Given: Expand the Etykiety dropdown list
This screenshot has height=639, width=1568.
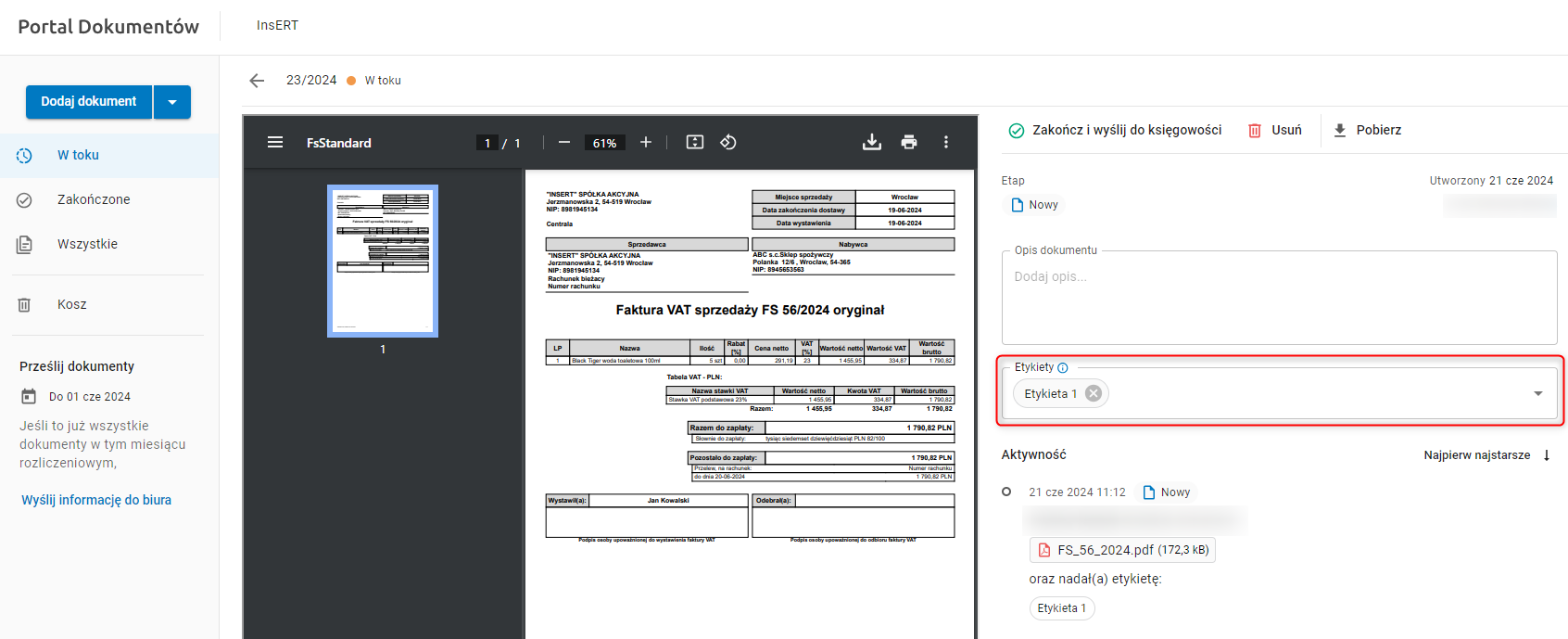Looking at the screenshot, I should [x=1538, y=394].
